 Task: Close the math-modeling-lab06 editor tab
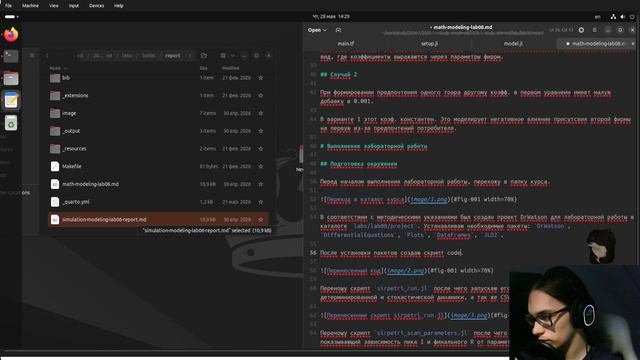tap(633, 43)
